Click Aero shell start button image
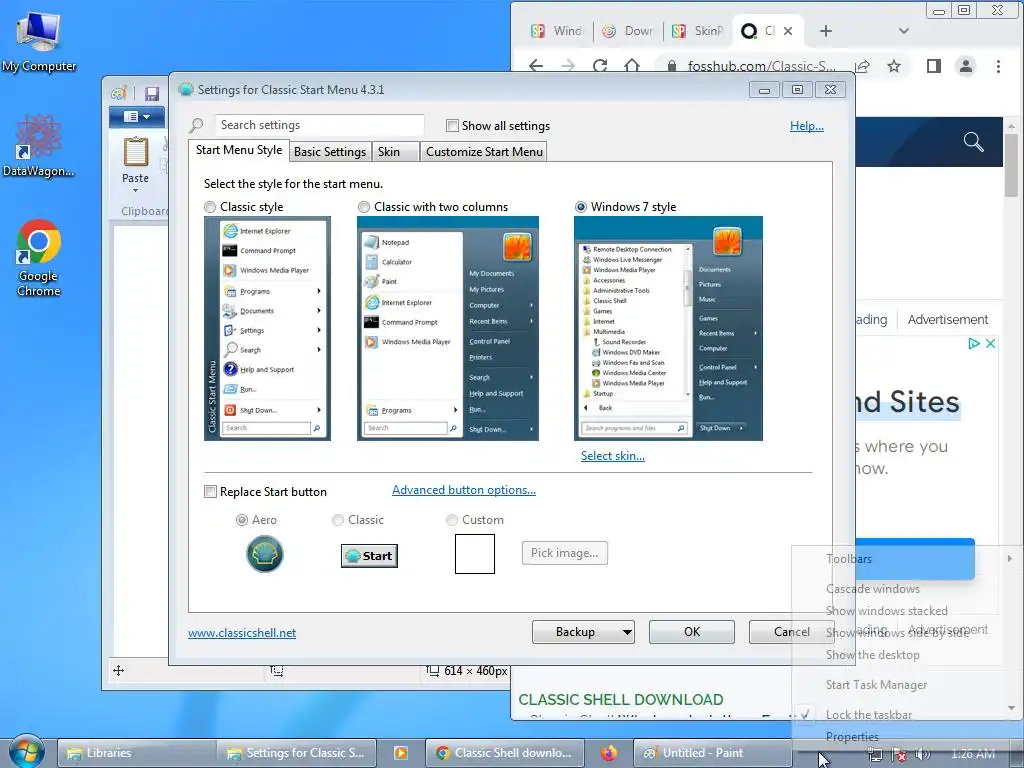Viewport: 1024px width, 768px height. 264,554
